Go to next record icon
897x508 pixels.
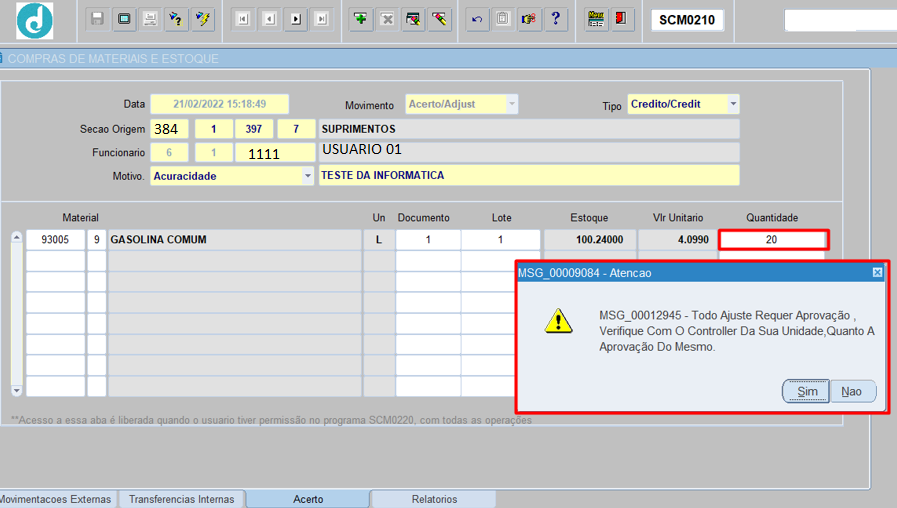(x=296, y=19)
